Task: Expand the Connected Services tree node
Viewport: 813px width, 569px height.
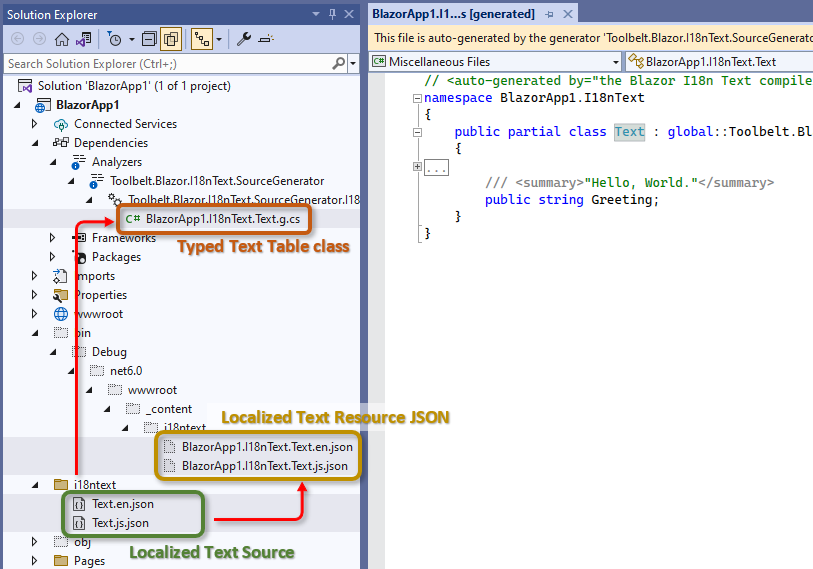Action: click(35, 124)
